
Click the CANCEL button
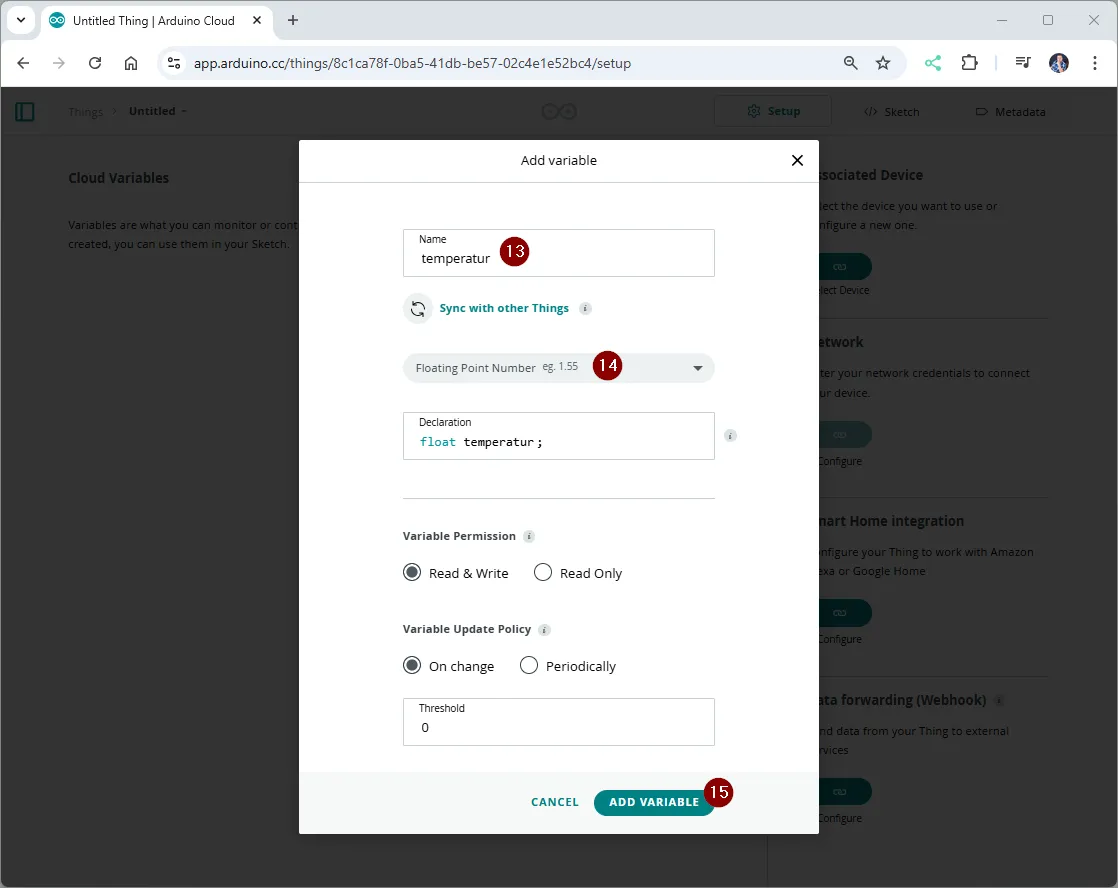[555, 802]
